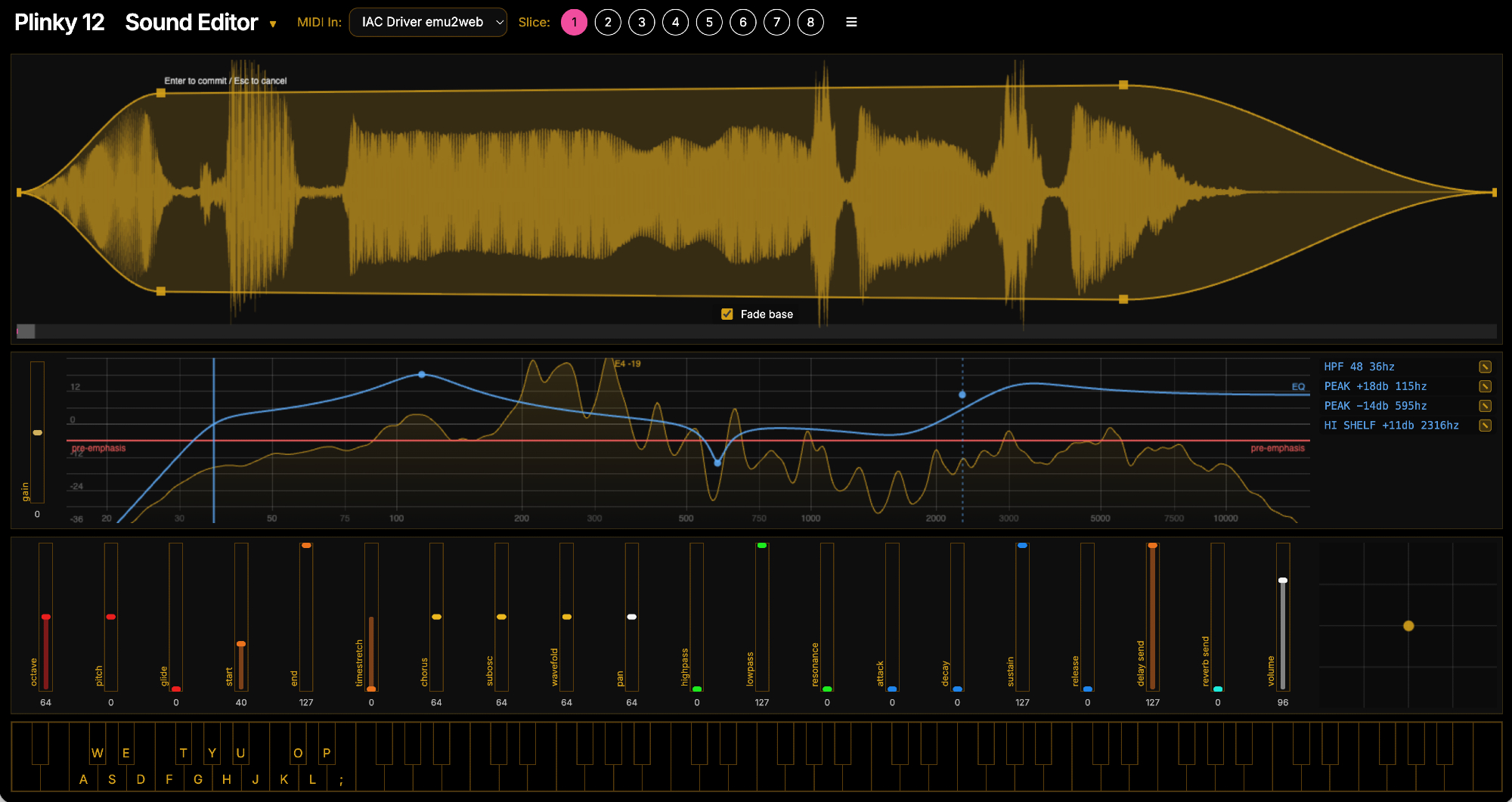The width and height of the screenshot is (1512, 802).
Task: Select slice 1
Action: [574, 23]
